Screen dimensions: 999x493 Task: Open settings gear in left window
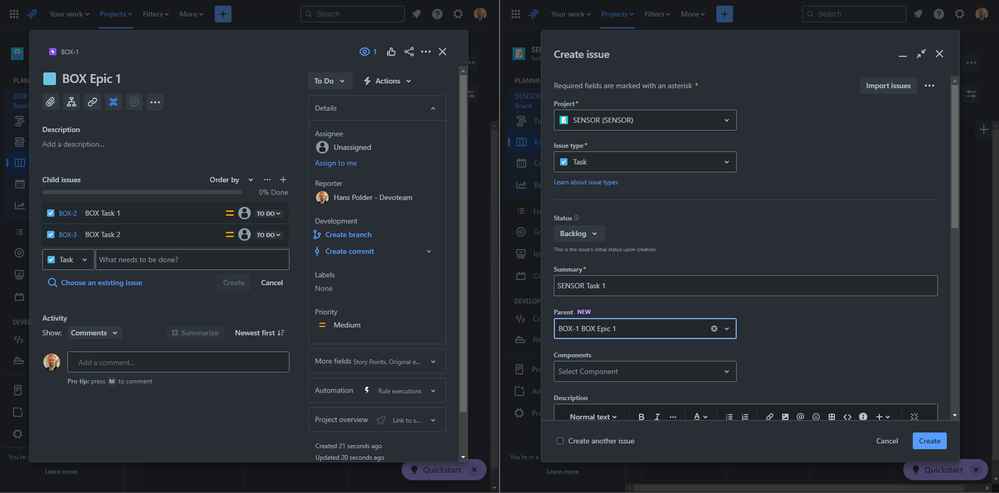click(458, 14)
